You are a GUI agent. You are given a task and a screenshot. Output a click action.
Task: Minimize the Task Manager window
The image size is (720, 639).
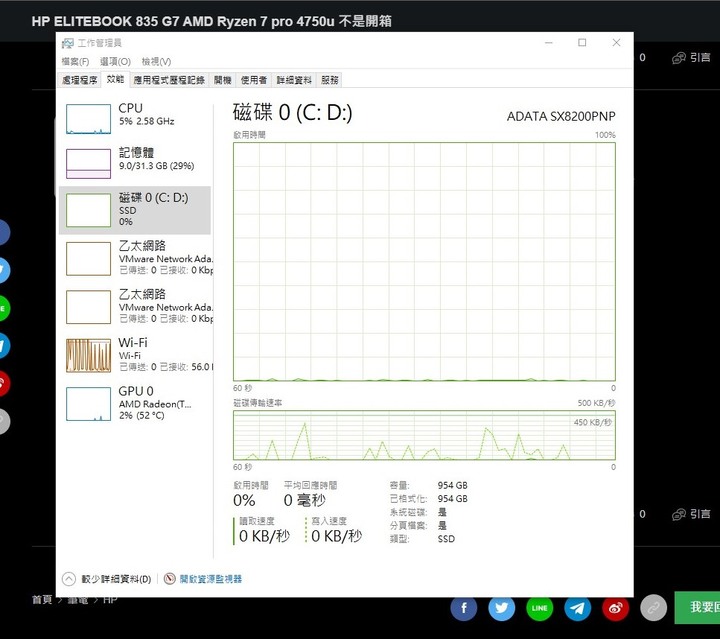[549, 43]
